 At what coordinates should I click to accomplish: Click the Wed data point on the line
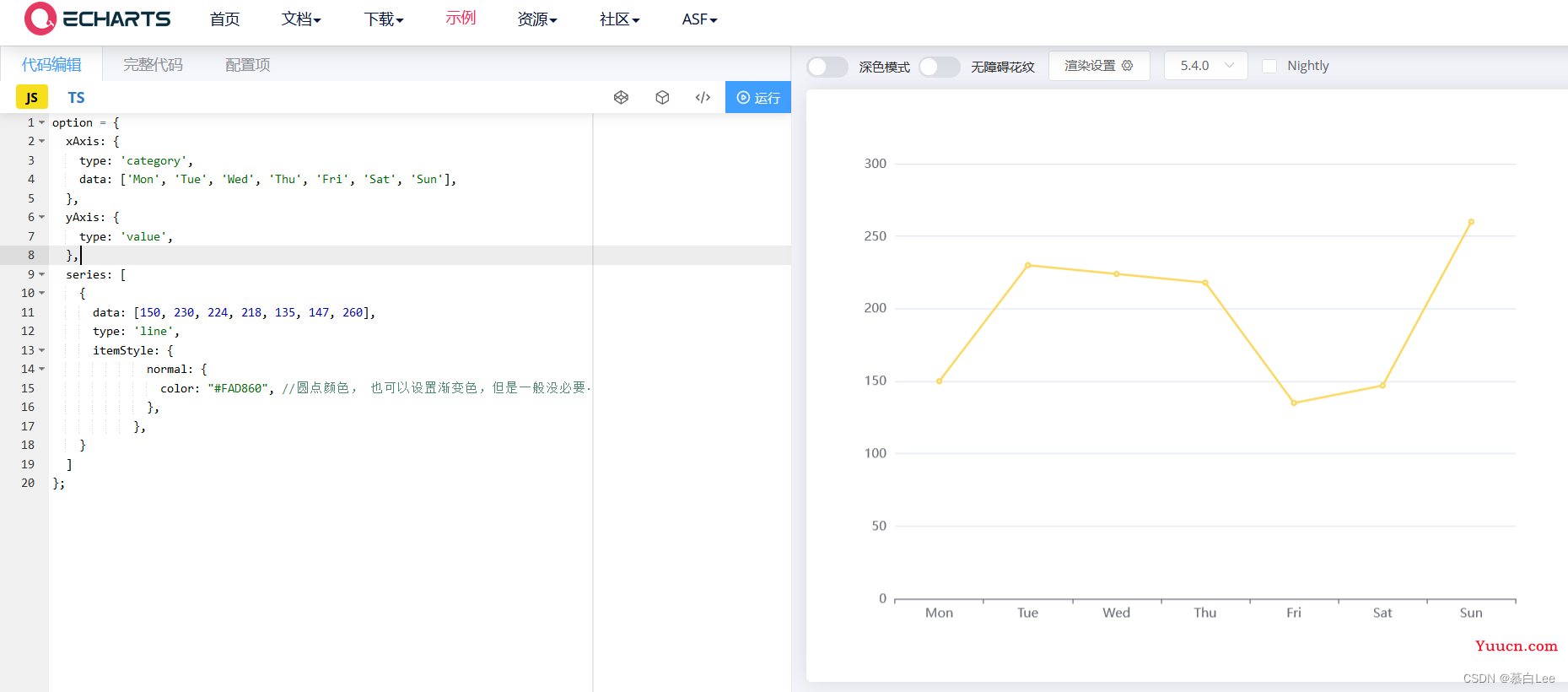tap(1117, 274)
